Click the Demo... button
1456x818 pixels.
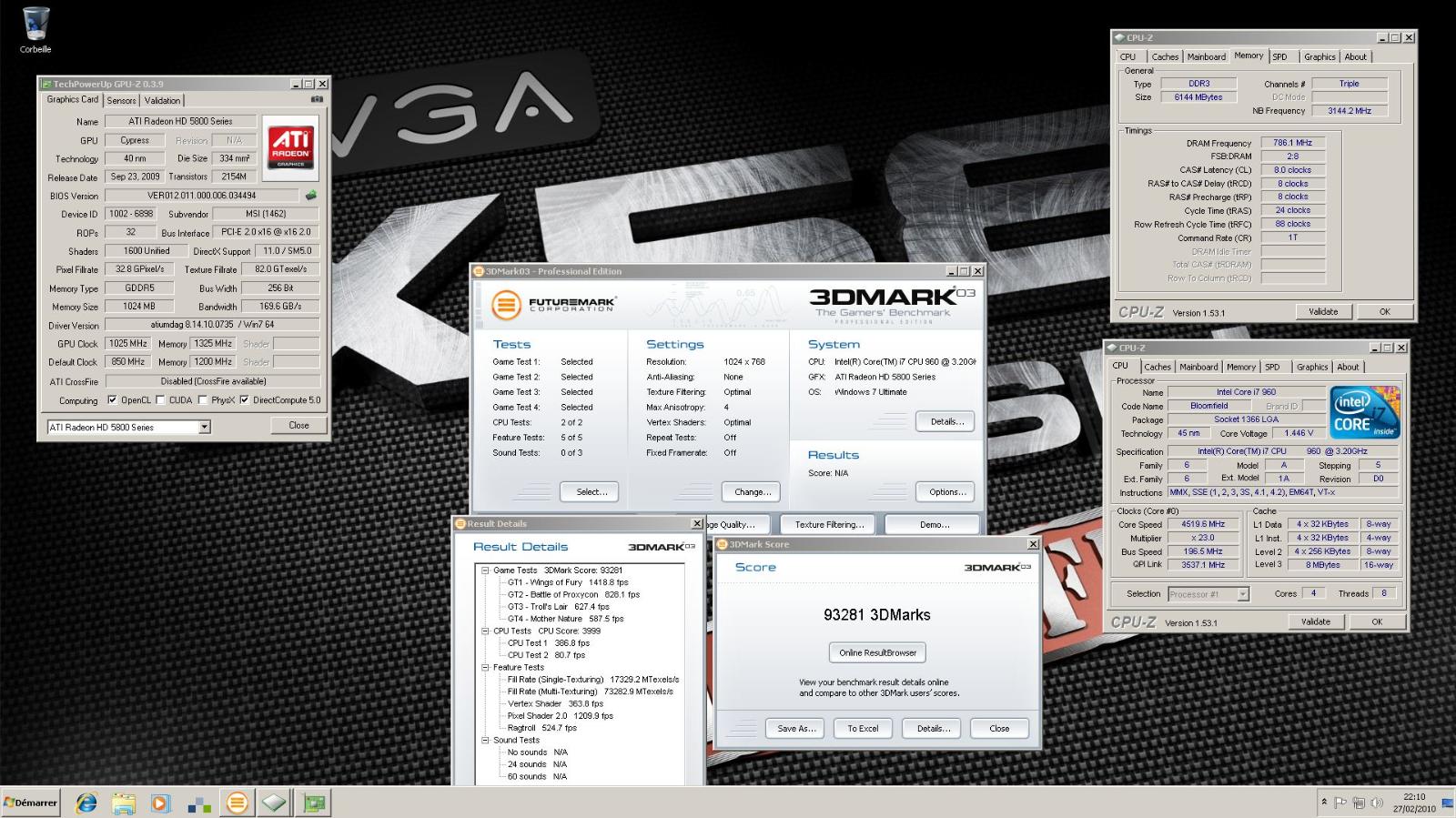pos(934,524)
